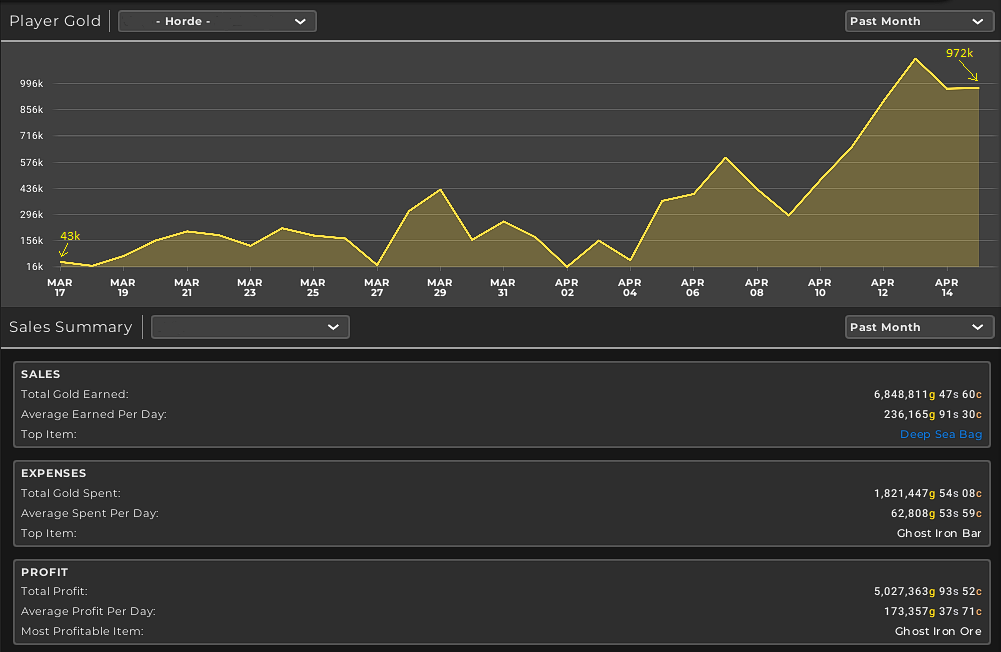This screenshot has height=652, width=1001.
Task: Click the Total Gold Earned value
Action: (x=927, y=394)
